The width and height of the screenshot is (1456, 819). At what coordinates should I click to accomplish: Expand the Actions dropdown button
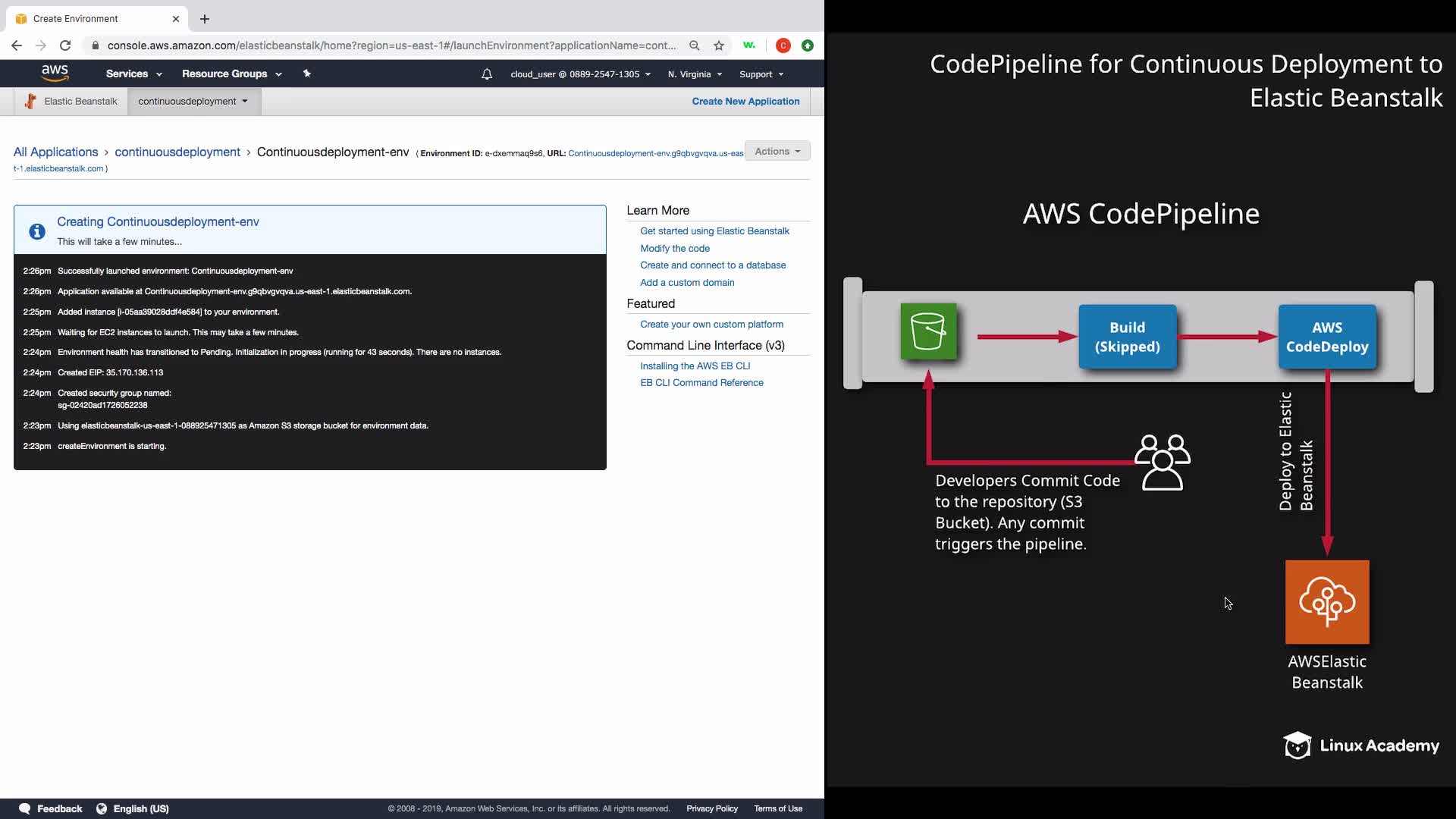[x=777, y=151]
